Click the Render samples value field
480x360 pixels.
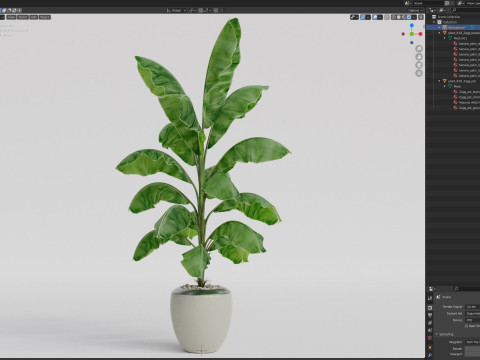473,348
